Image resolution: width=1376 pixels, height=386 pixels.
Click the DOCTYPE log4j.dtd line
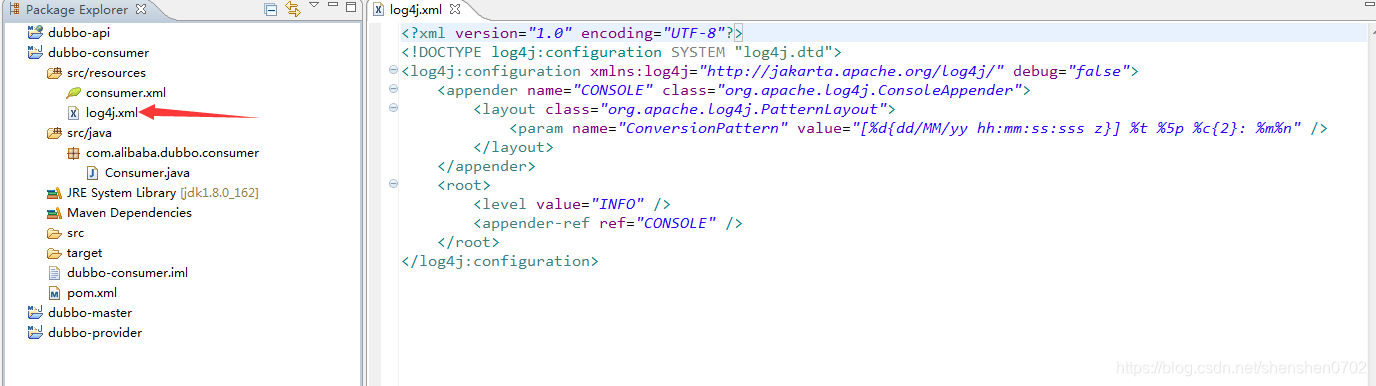coord(622,52)
